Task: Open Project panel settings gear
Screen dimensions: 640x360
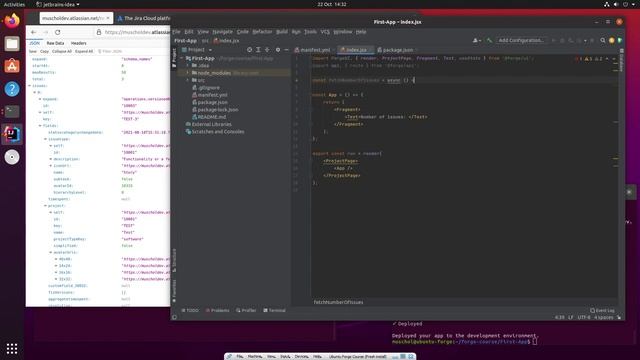Action: pos(278,50)
